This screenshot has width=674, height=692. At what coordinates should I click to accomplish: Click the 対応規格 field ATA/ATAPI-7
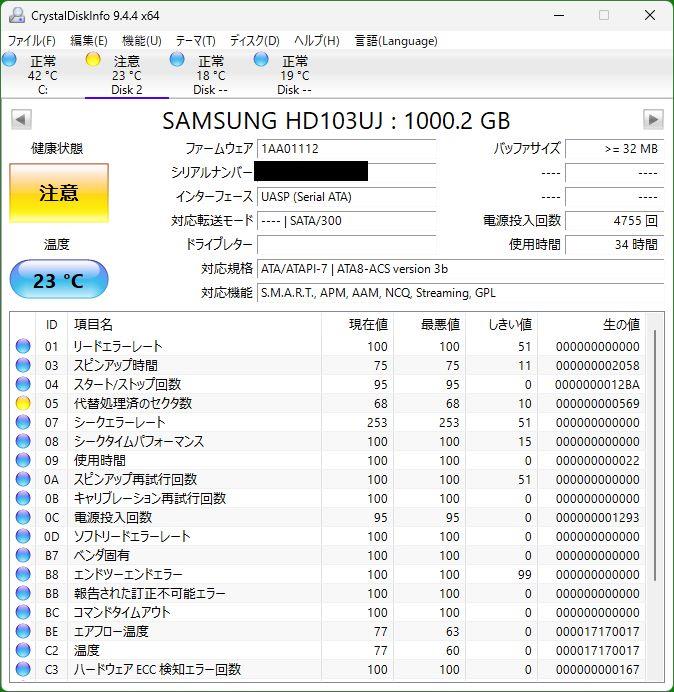(x=460, y=269)
